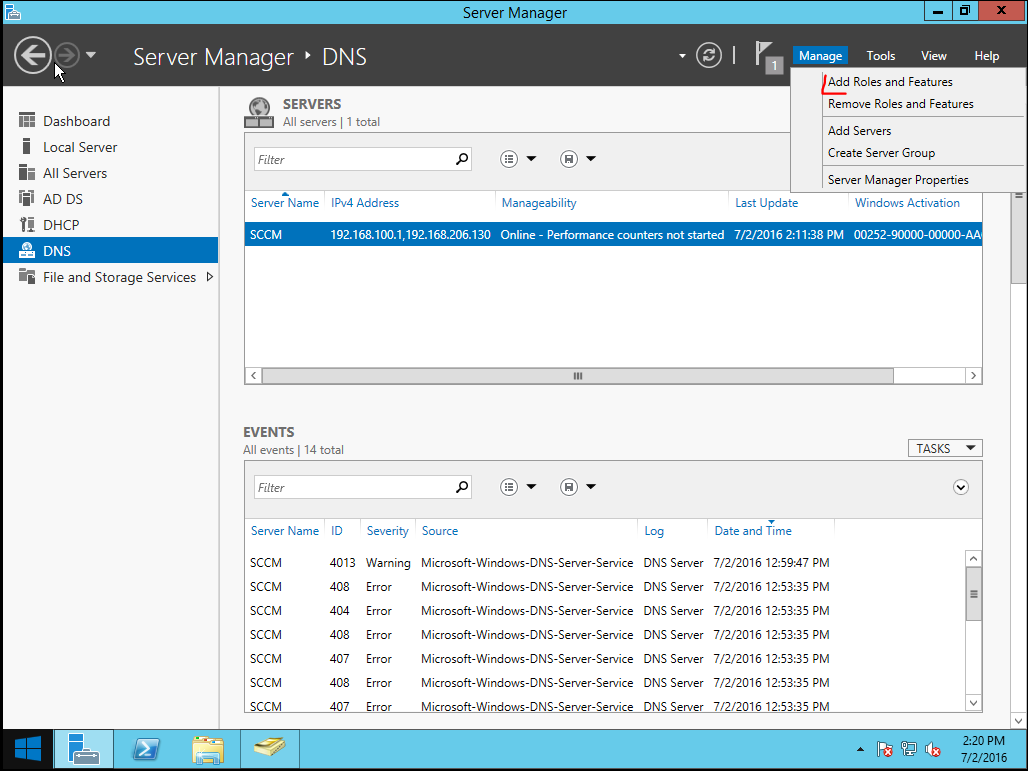Open dropdown arrow beside Events save icon
The image size is (1028, 771).
[x=591, y=487]
